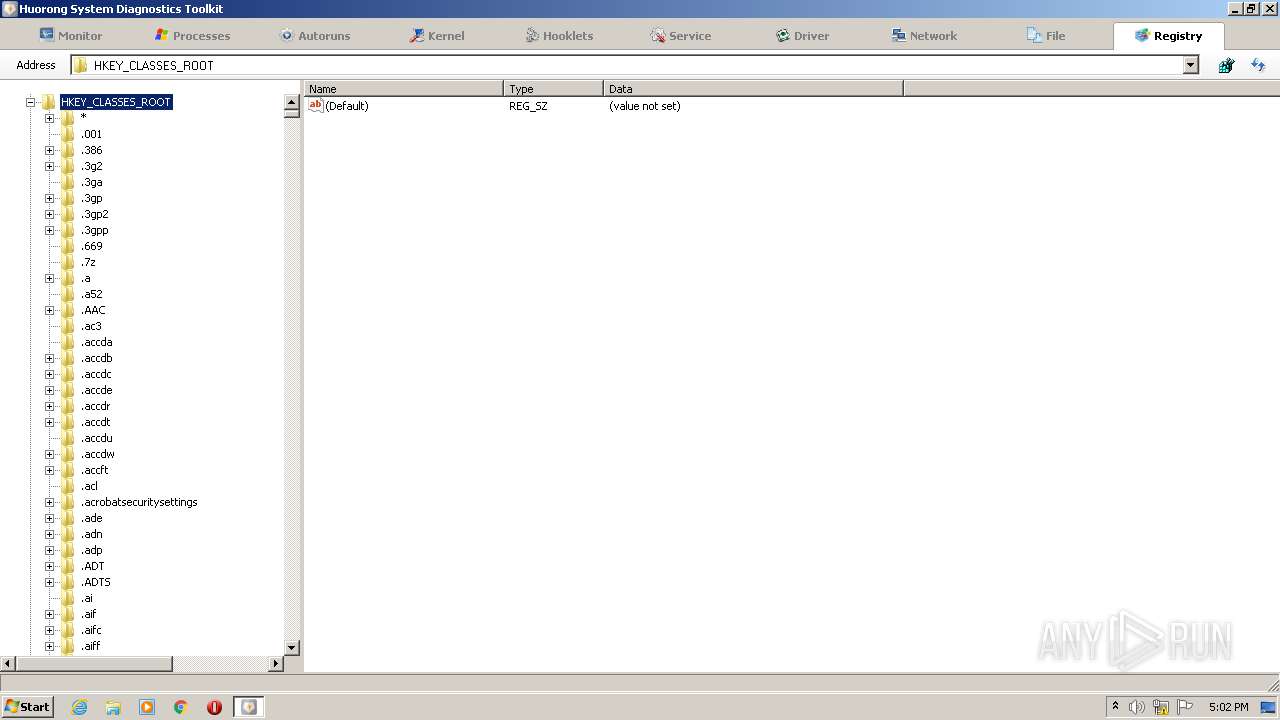The image size is (1280, 720).
Task: Click the registry go-to icon beside address
Action: 1226,65
